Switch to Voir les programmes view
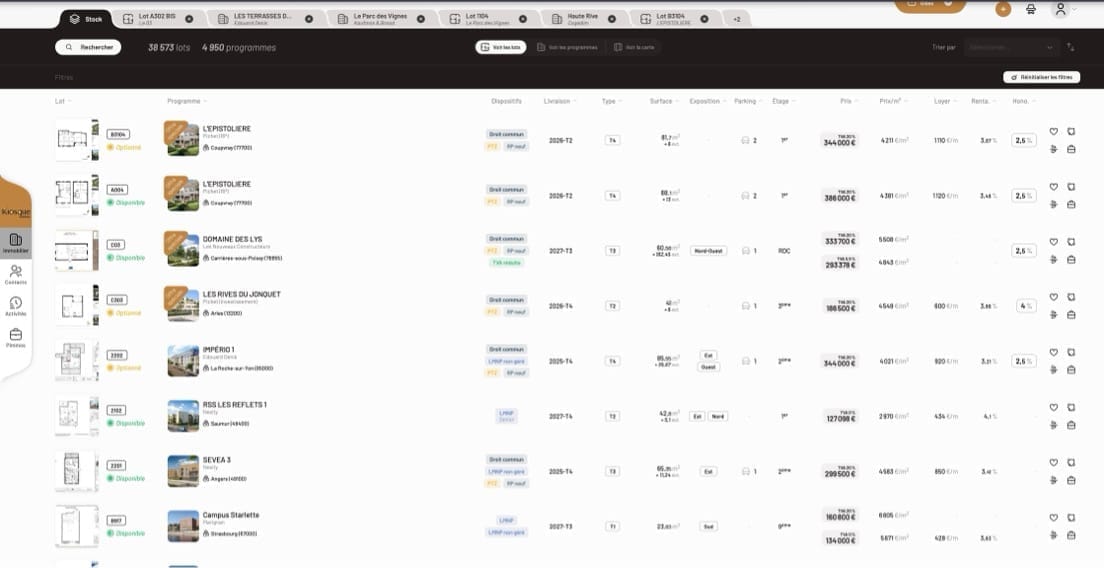 pos(567,47)
